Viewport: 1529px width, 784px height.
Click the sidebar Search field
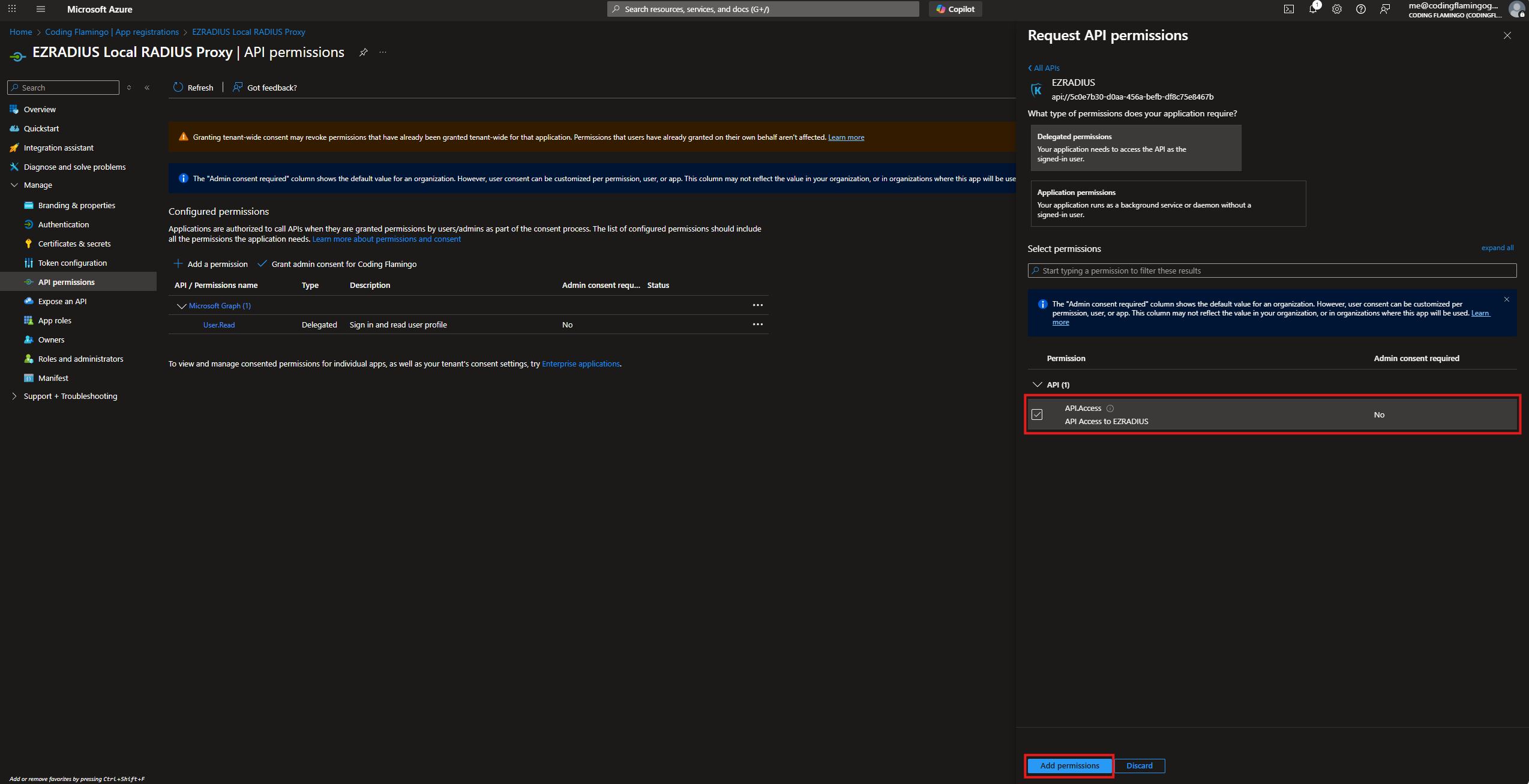pyautogui.click(x=63, y=88)
